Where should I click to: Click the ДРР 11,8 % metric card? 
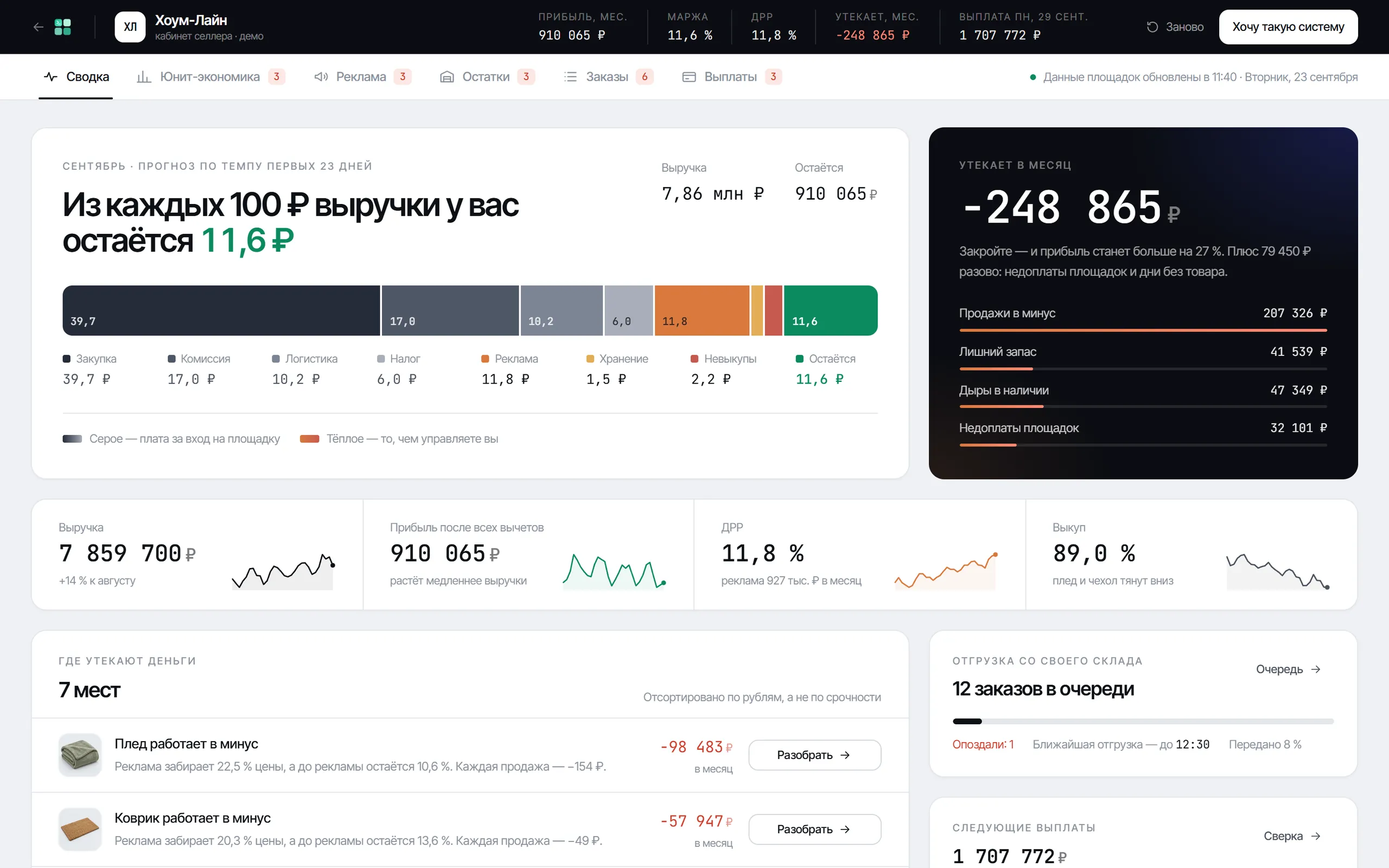(x=859, y=554)
